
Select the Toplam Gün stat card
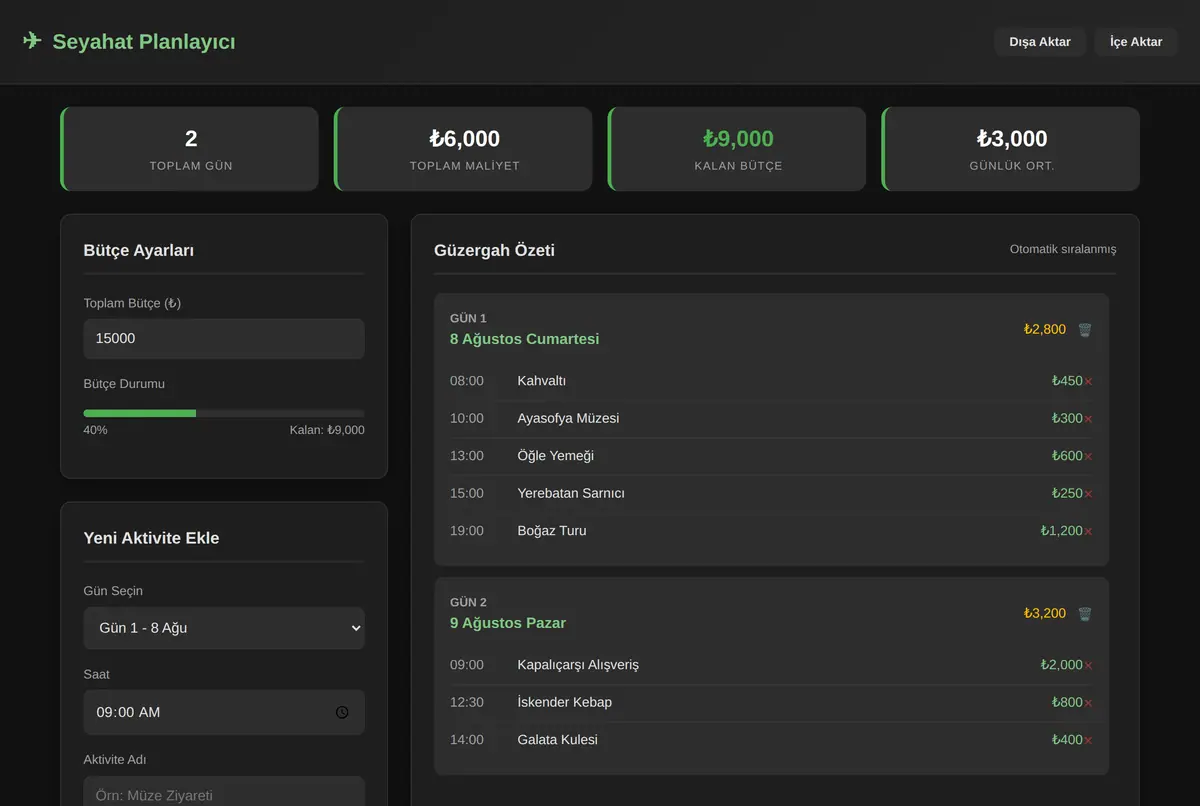tap(190, 149)
